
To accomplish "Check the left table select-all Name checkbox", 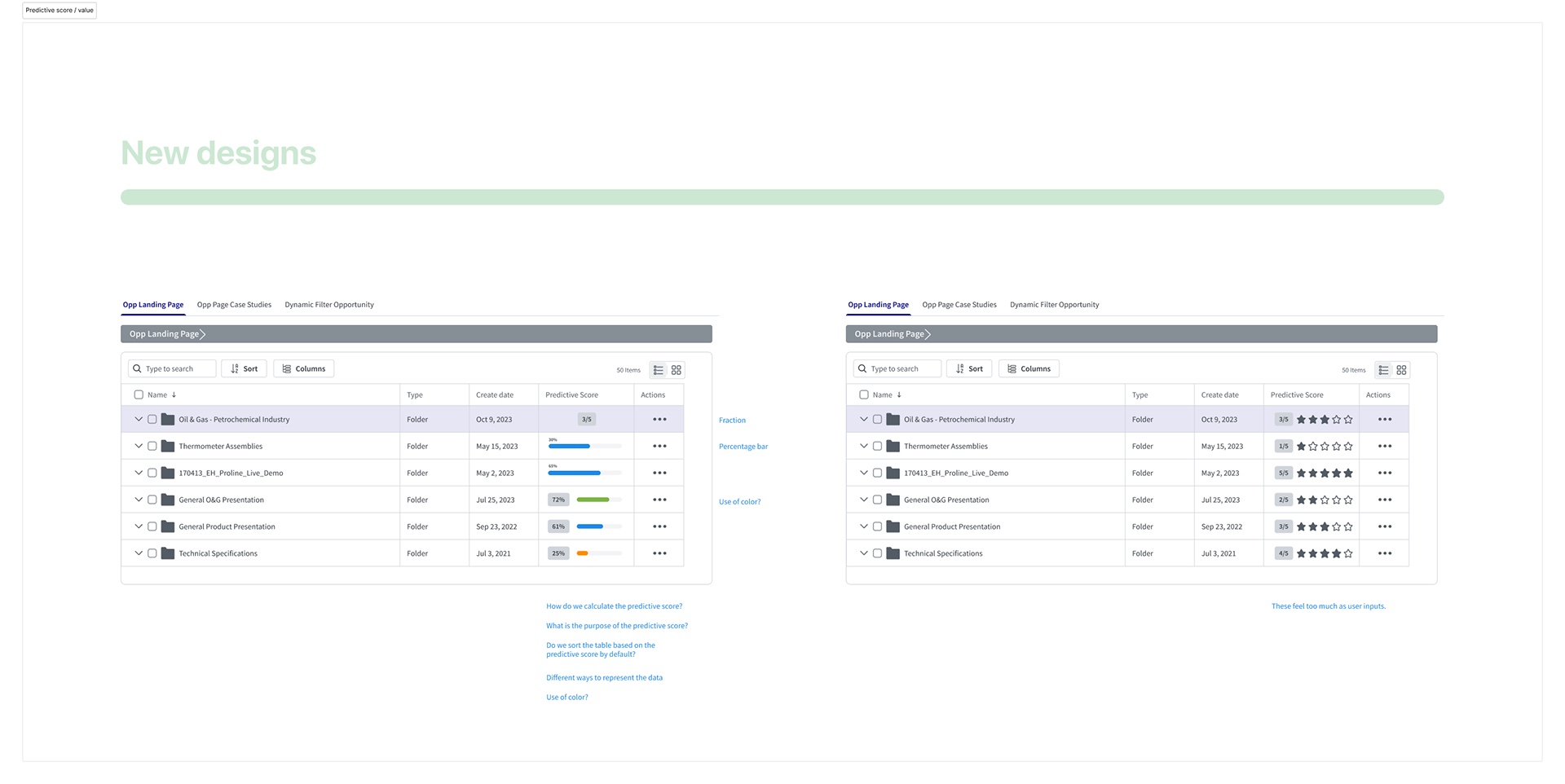I will (139, 395).
